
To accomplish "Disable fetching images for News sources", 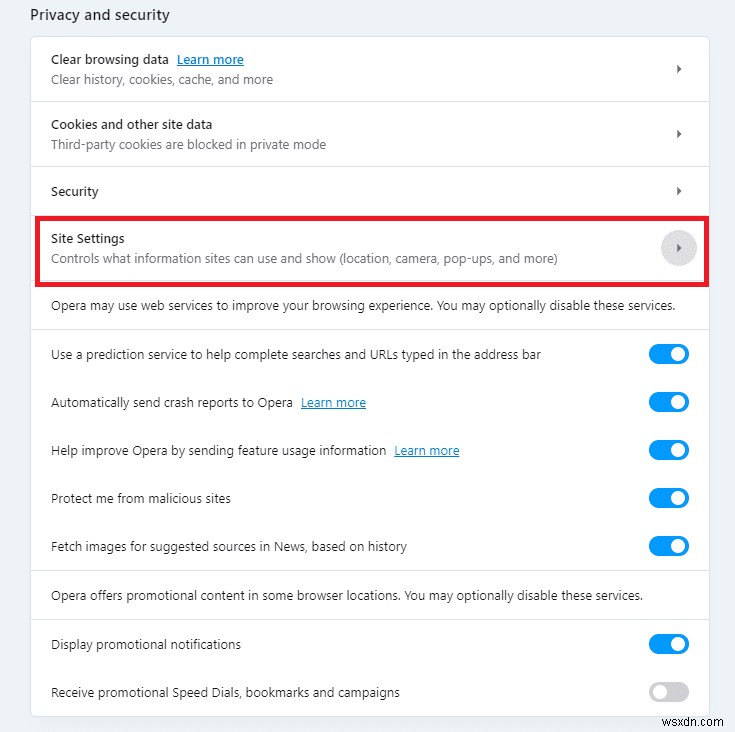I will pyautogui.click(x=669, y=546).
